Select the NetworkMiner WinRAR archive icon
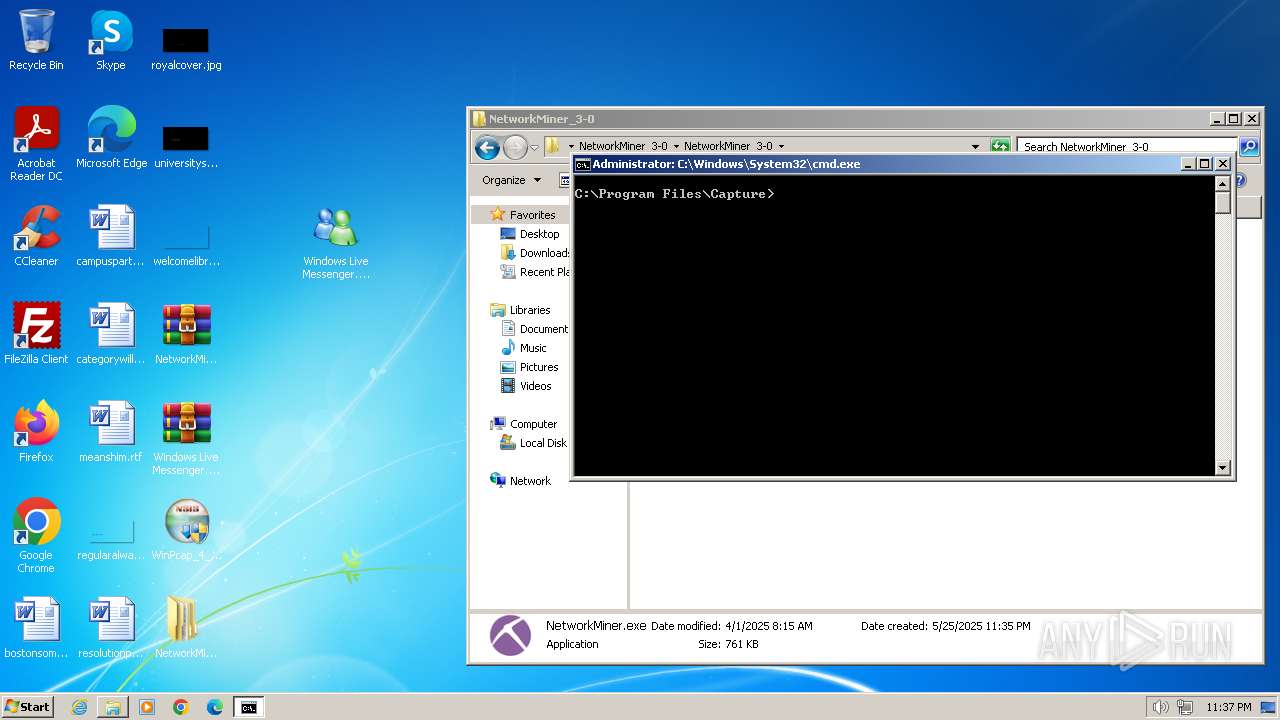 tap(186, 334)
